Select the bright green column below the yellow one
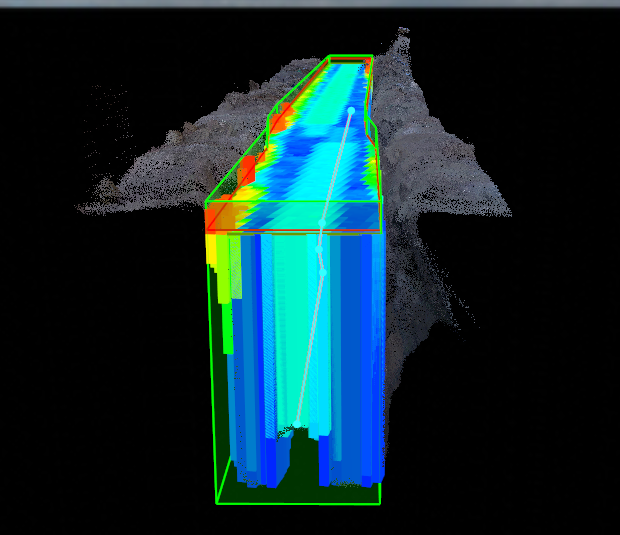620x535 pixels. tap(227, 320)
